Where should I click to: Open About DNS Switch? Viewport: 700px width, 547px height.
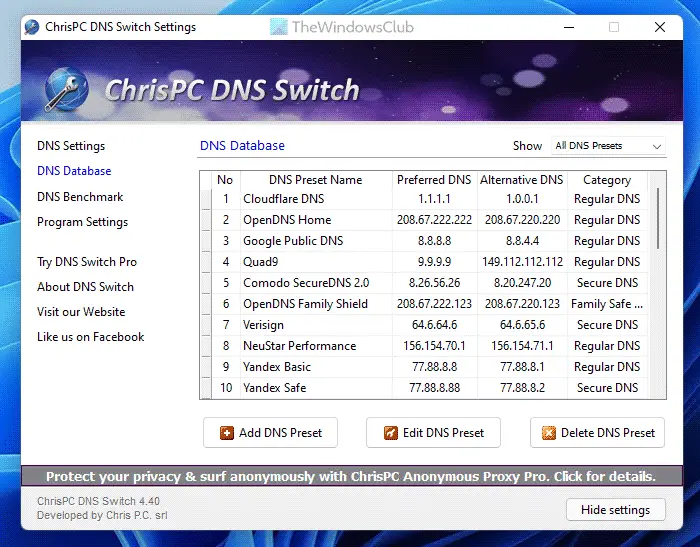coord(85,287)
